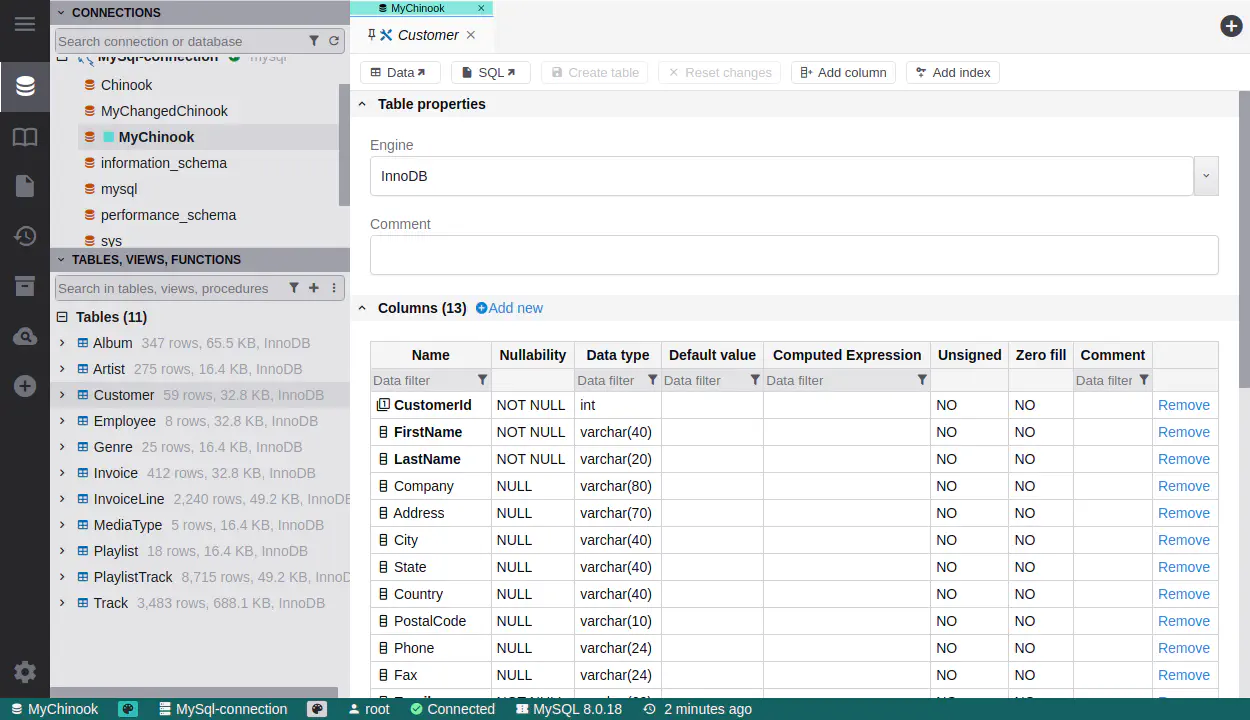Open the Engine dropdown arrow
Screen dimensions: 1250x720
[1206, 176]
